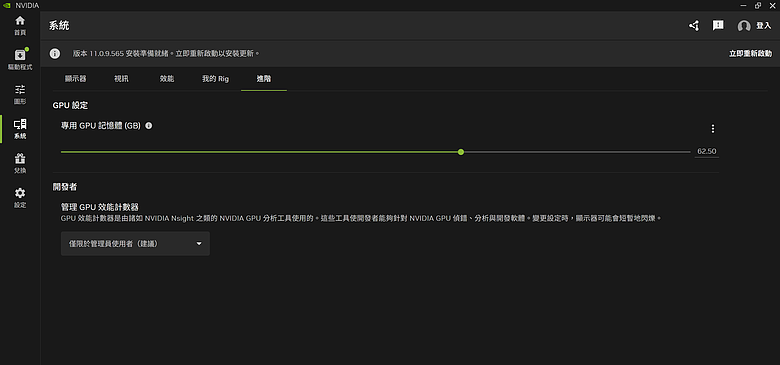Screen dimensions: 780x365
Task: Go to the 首頁 home sidebar icon
Action: pyautogui.click(x=20, y=26)
